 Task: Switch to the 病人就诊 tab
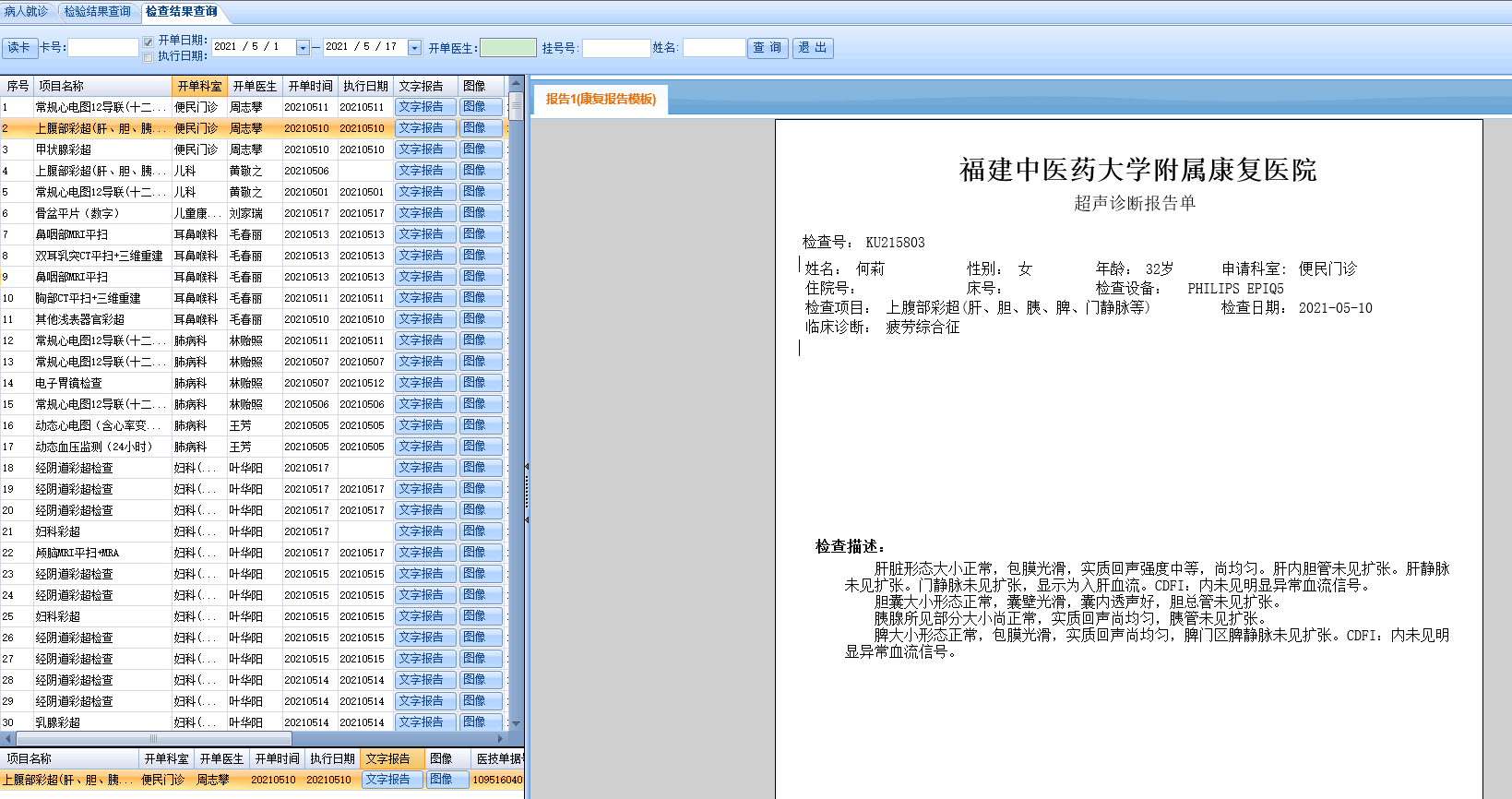[26, 11]
